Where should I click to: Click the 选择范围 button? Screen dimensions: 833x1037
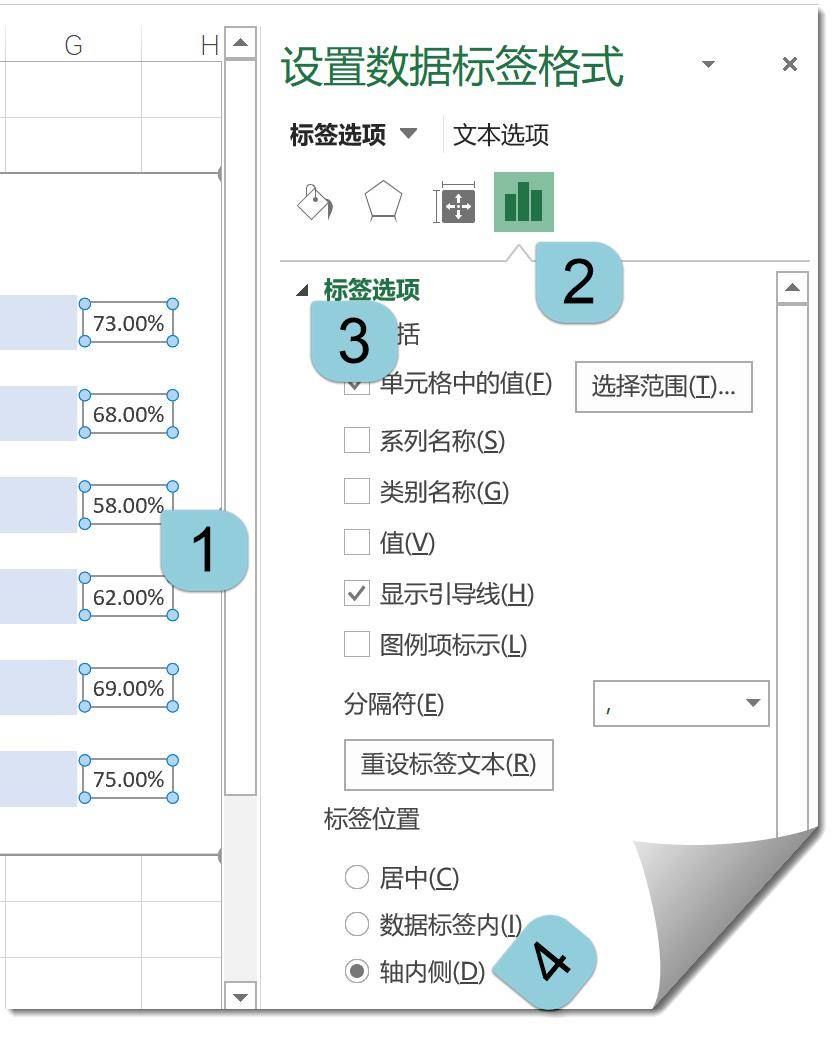pos(662,387)
